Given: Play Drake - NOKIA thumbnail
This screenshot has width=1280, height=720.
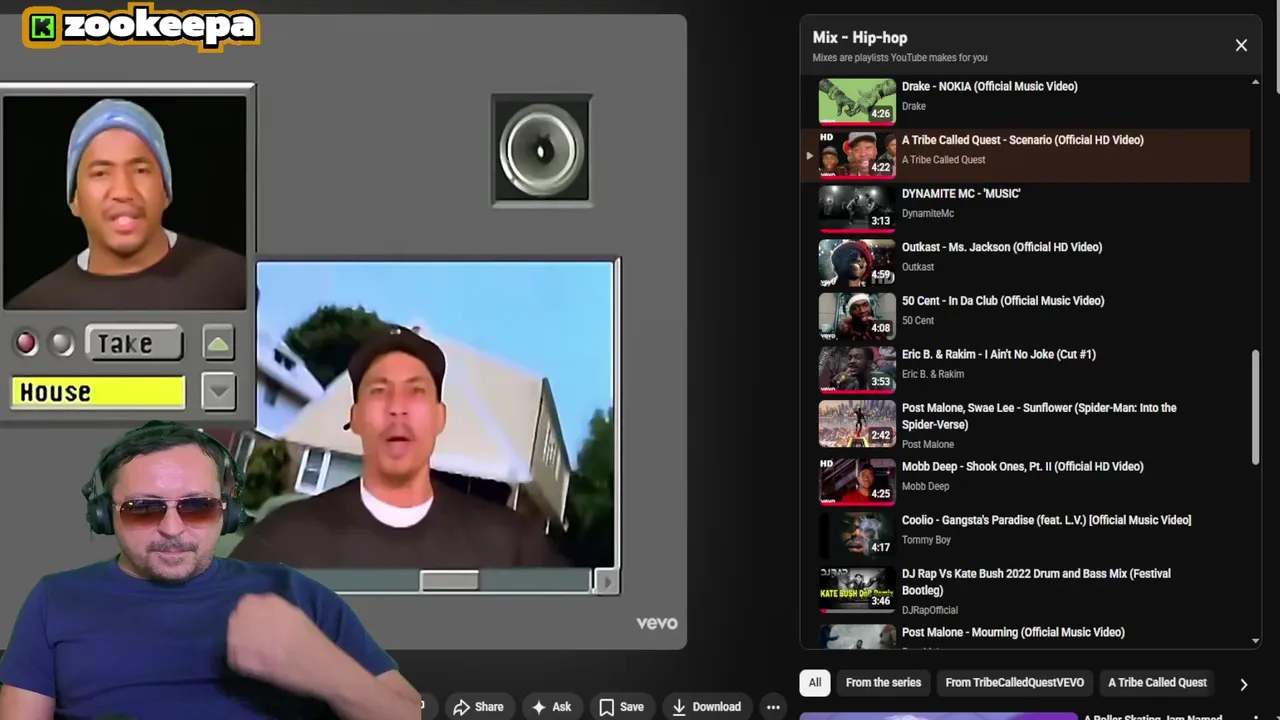Looking at the screenshot, I should click(x=857, y=100).
